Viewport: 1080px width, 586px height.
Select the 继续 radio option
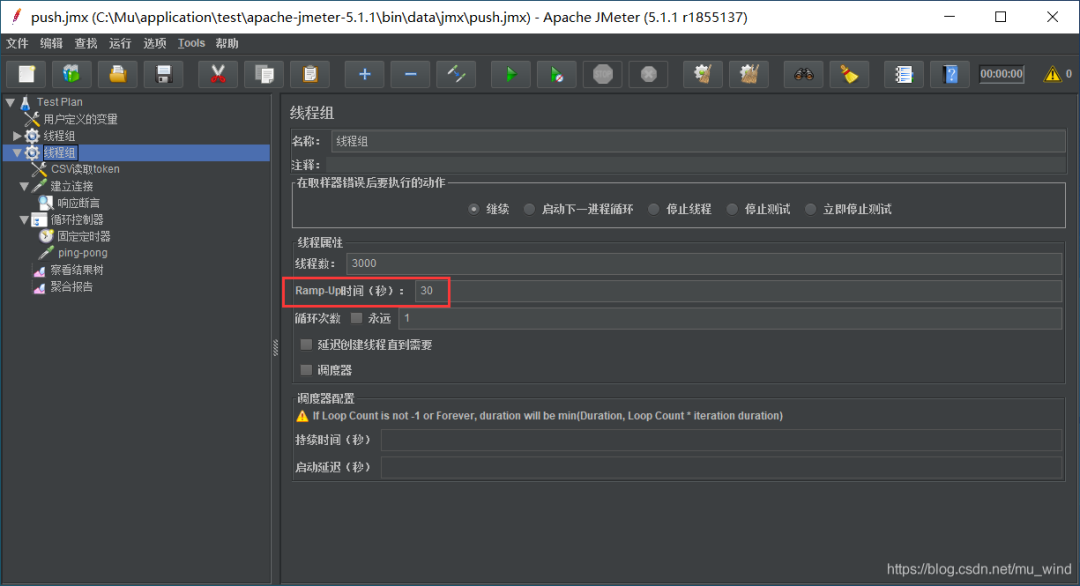[x=474, y=209]
